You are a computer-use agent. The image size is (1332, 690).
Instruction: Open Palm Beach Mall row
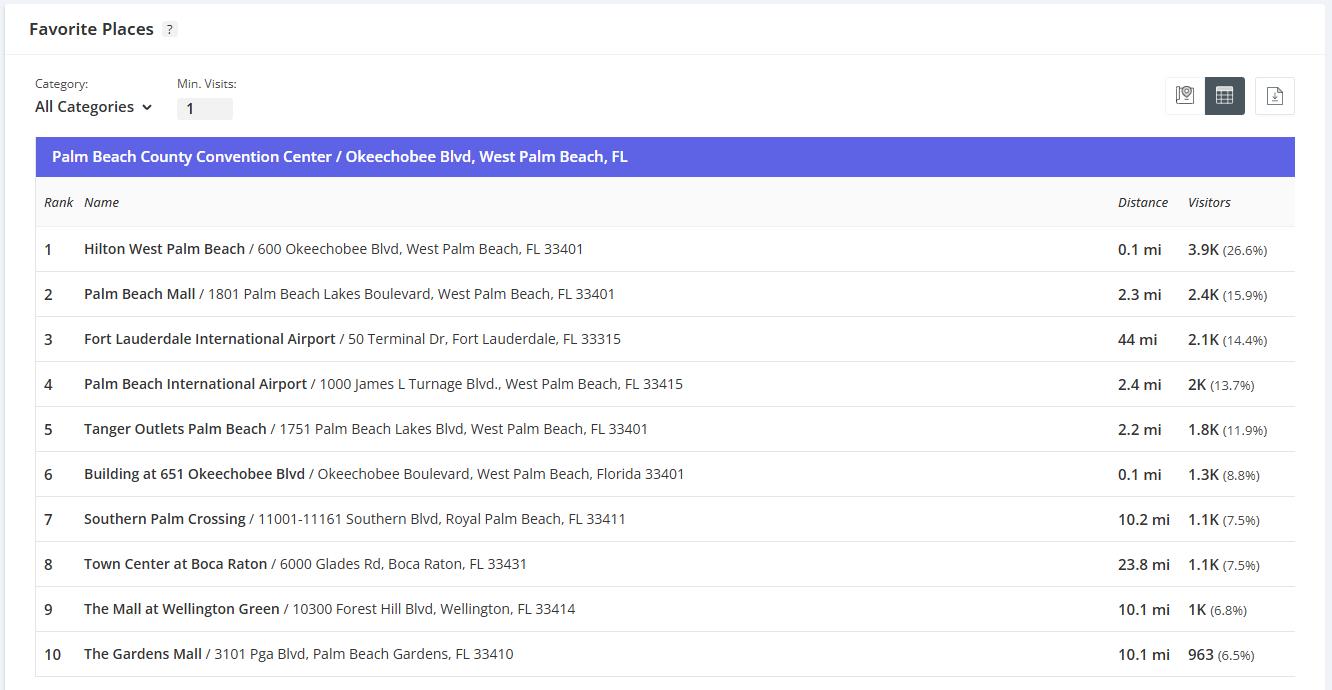coord(665,294)
